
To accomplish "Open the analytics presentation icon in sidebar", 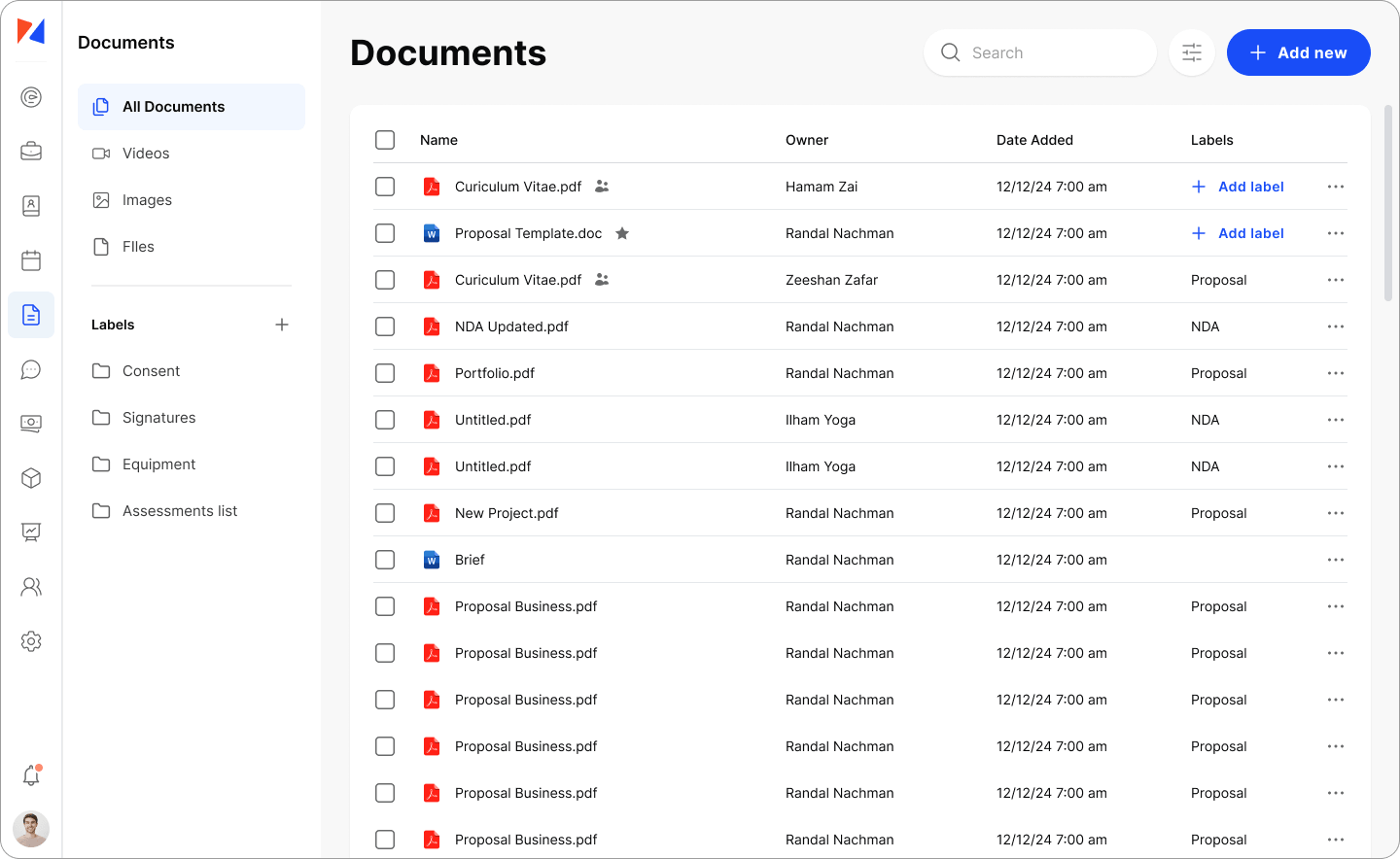I will tap(30, 532).
